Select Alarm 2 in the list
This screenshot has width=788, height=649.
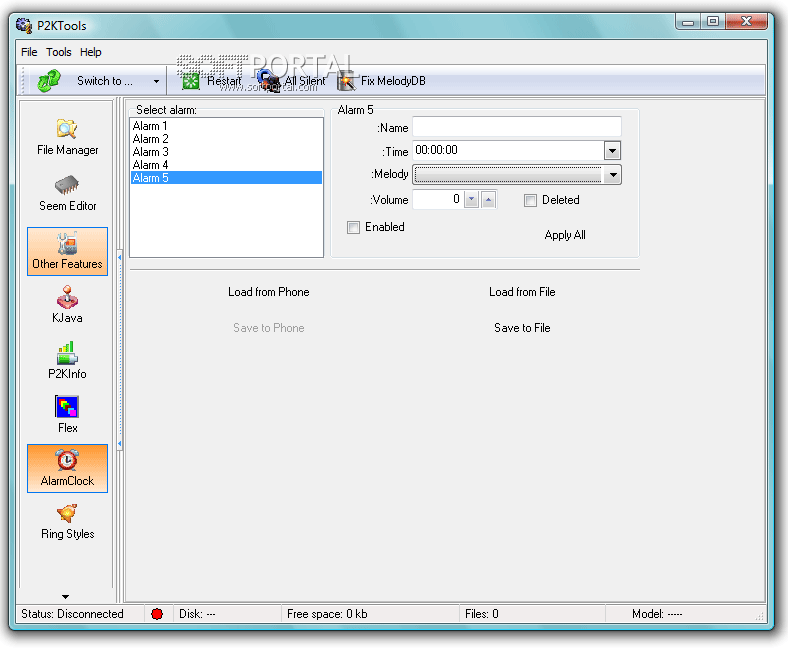click(x=226, y=139)
